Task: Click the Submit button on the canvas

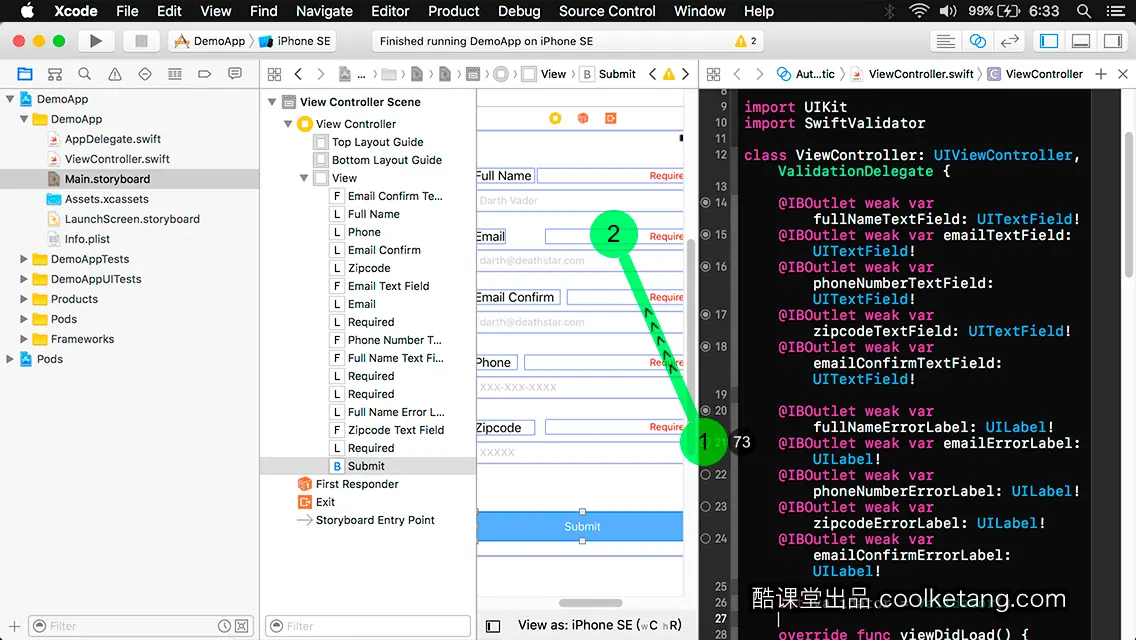Action: (581, 526)
